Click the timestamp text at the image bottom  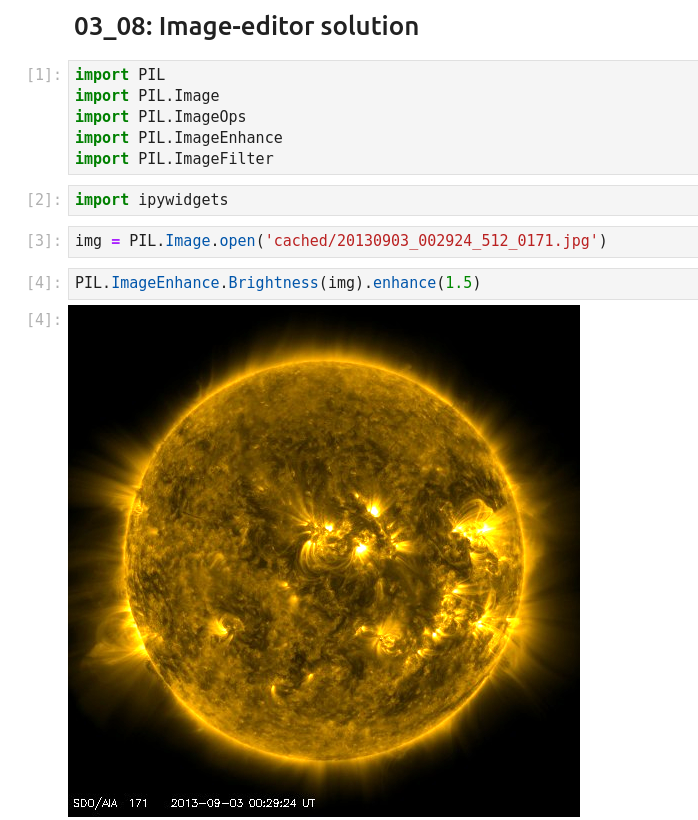(x=243, y=803)
